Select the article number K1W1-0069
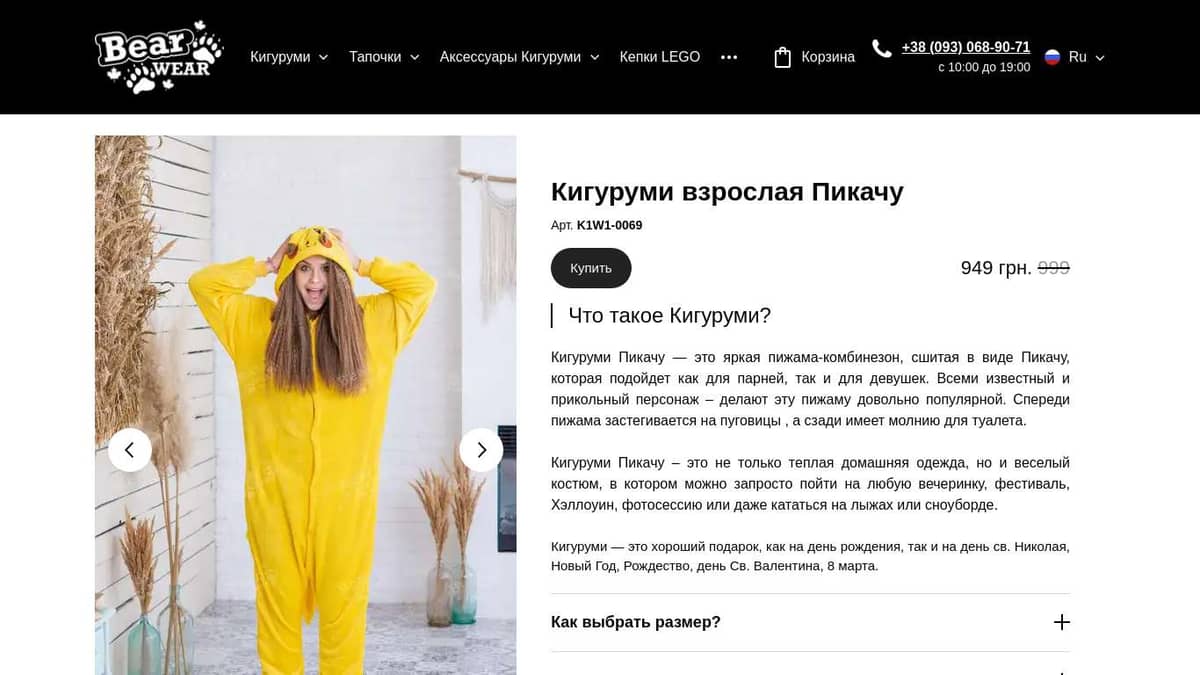The height and width of the screenshot is (675, 1200). (x=610, y=225)
